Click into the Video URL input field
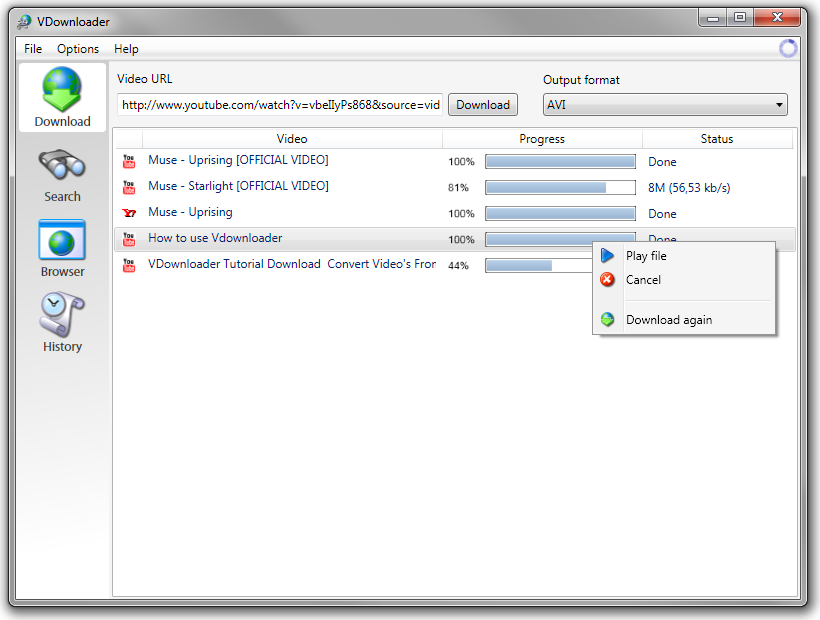Image resolution: width=820 pixels, height=620 pixels. (280, 105)
